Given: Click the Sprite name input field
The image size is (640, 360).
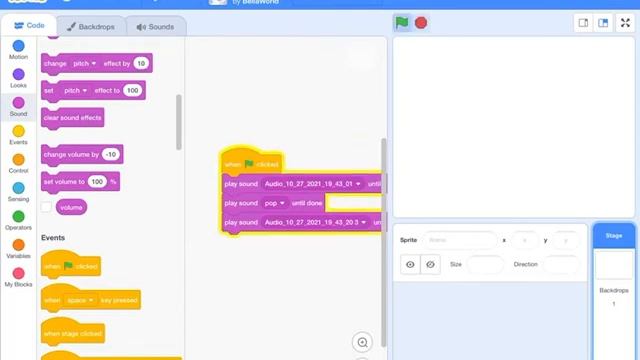Looking at the screenshot, I should click(x=460, y=240).
